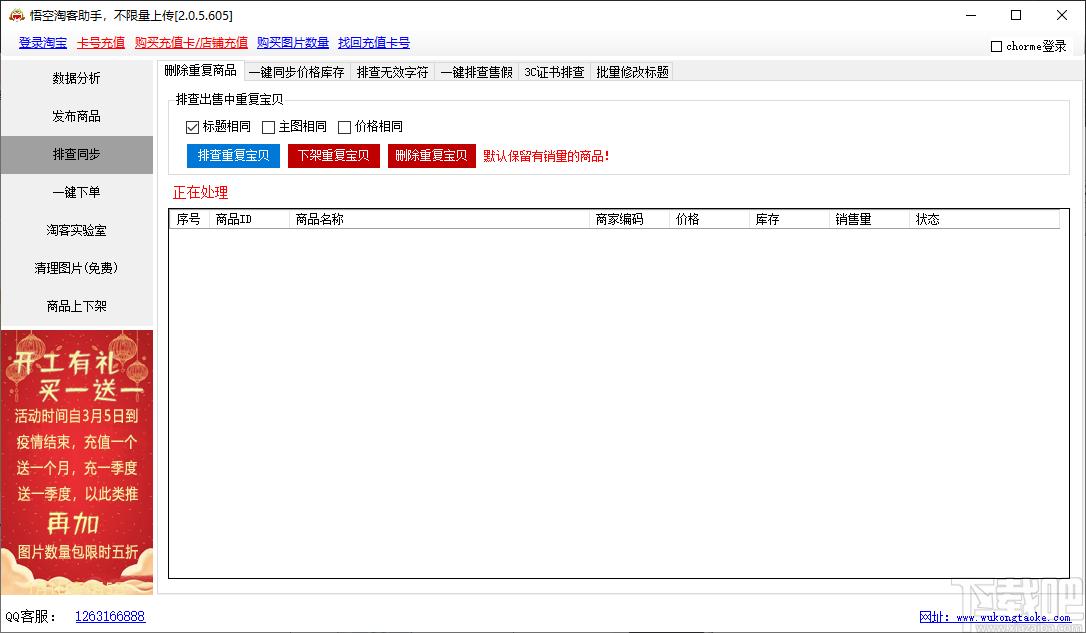Open the 登录淘宝 link
The height and width of the screenshot is (633, 1086).
tap(43, 42)
